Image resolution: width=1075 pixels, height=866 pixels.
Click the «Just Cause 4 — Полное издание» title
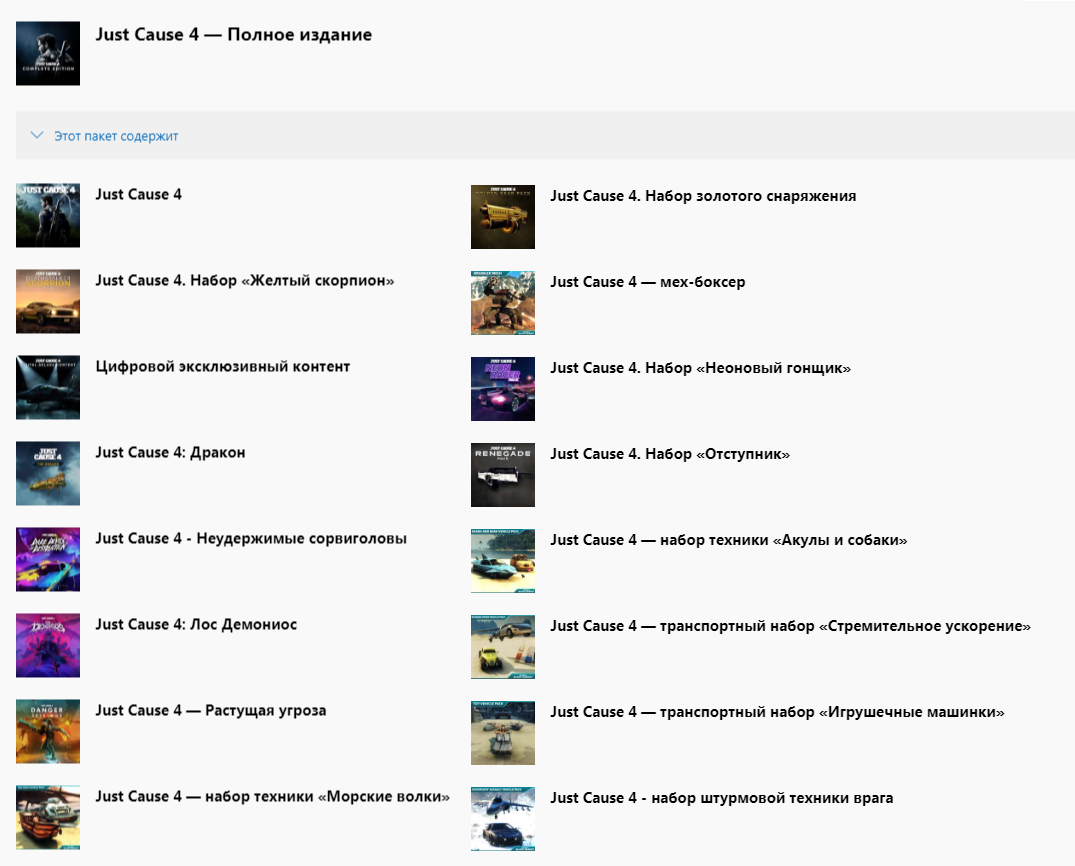point(234,35)
